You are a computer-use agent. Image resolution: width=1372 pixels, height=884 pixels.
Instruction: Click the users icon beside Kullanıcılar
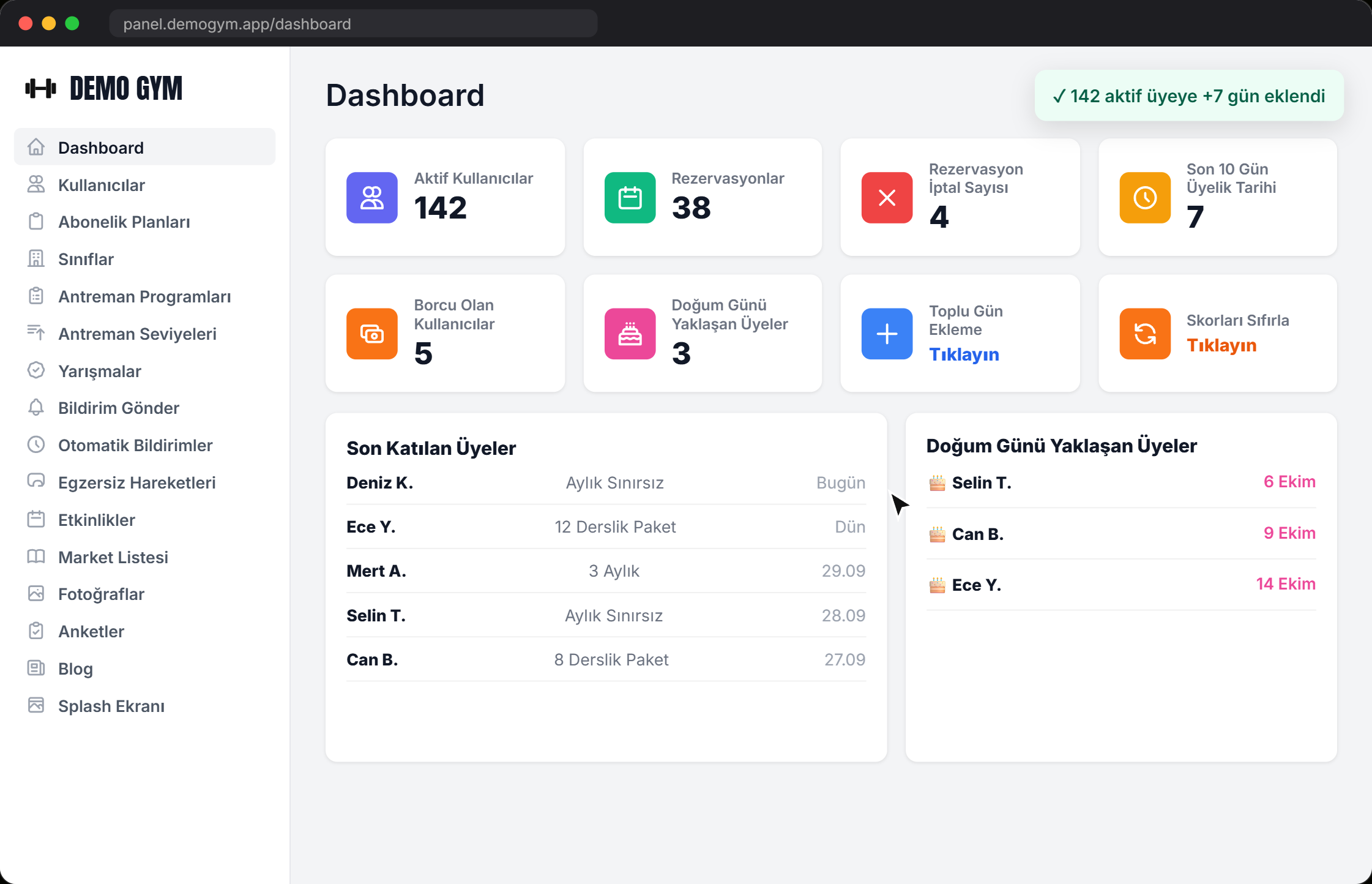pyautogui.click(x=36, y=184)
